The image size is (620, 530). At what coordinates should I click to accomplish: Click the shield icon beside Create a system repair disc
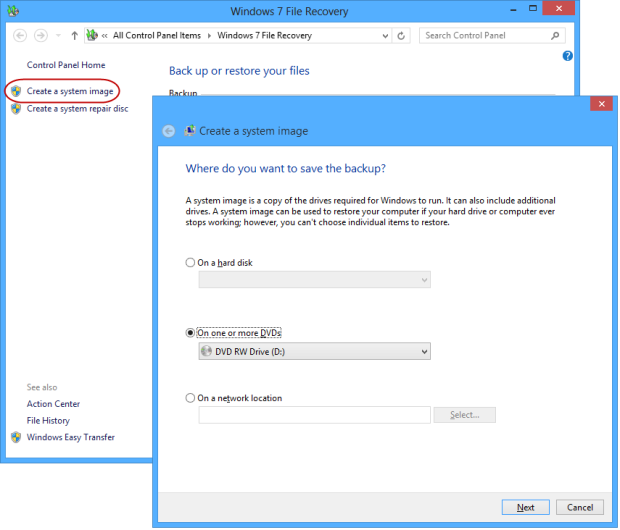(16, 109)
